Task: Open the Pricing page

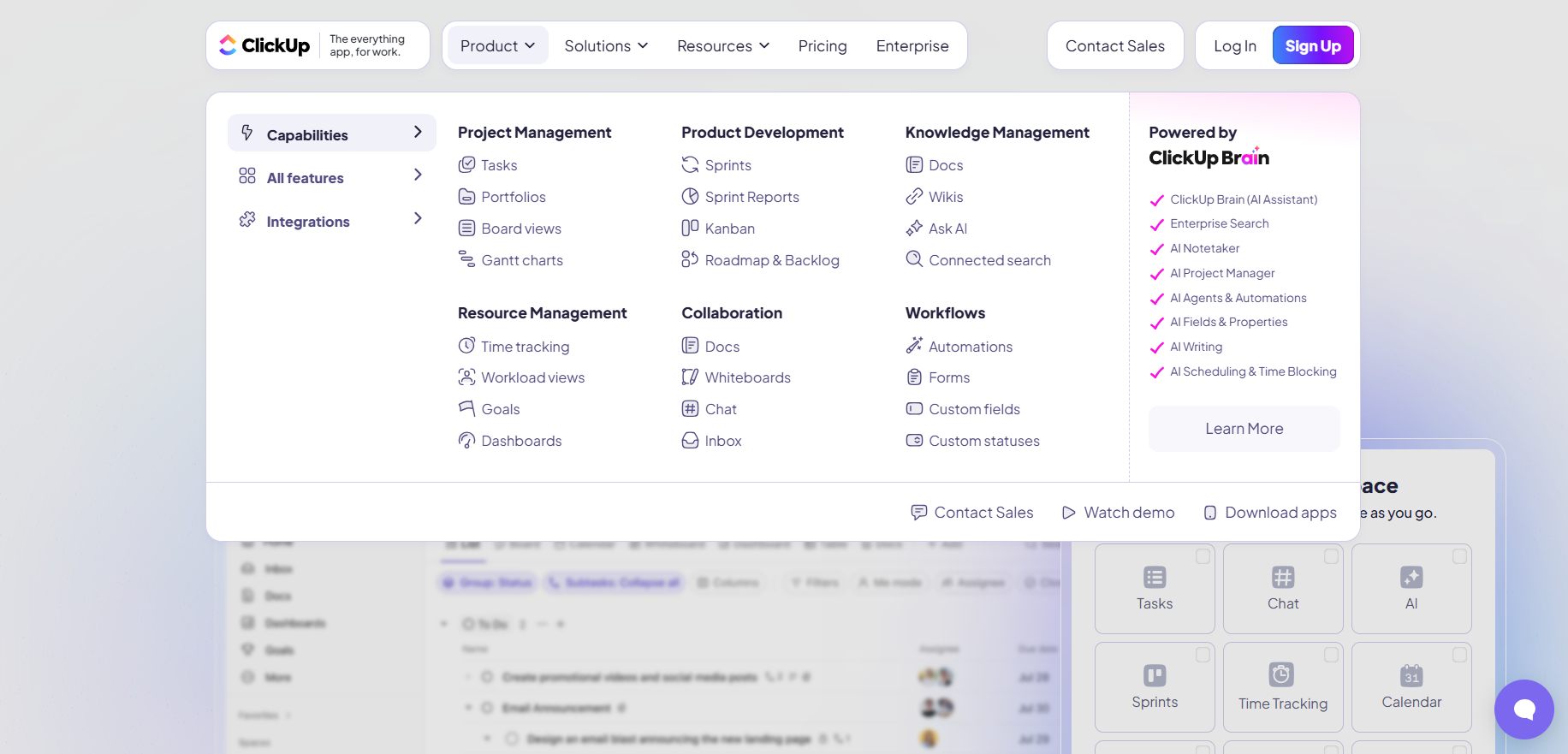Action: click(x=823, y=46)
